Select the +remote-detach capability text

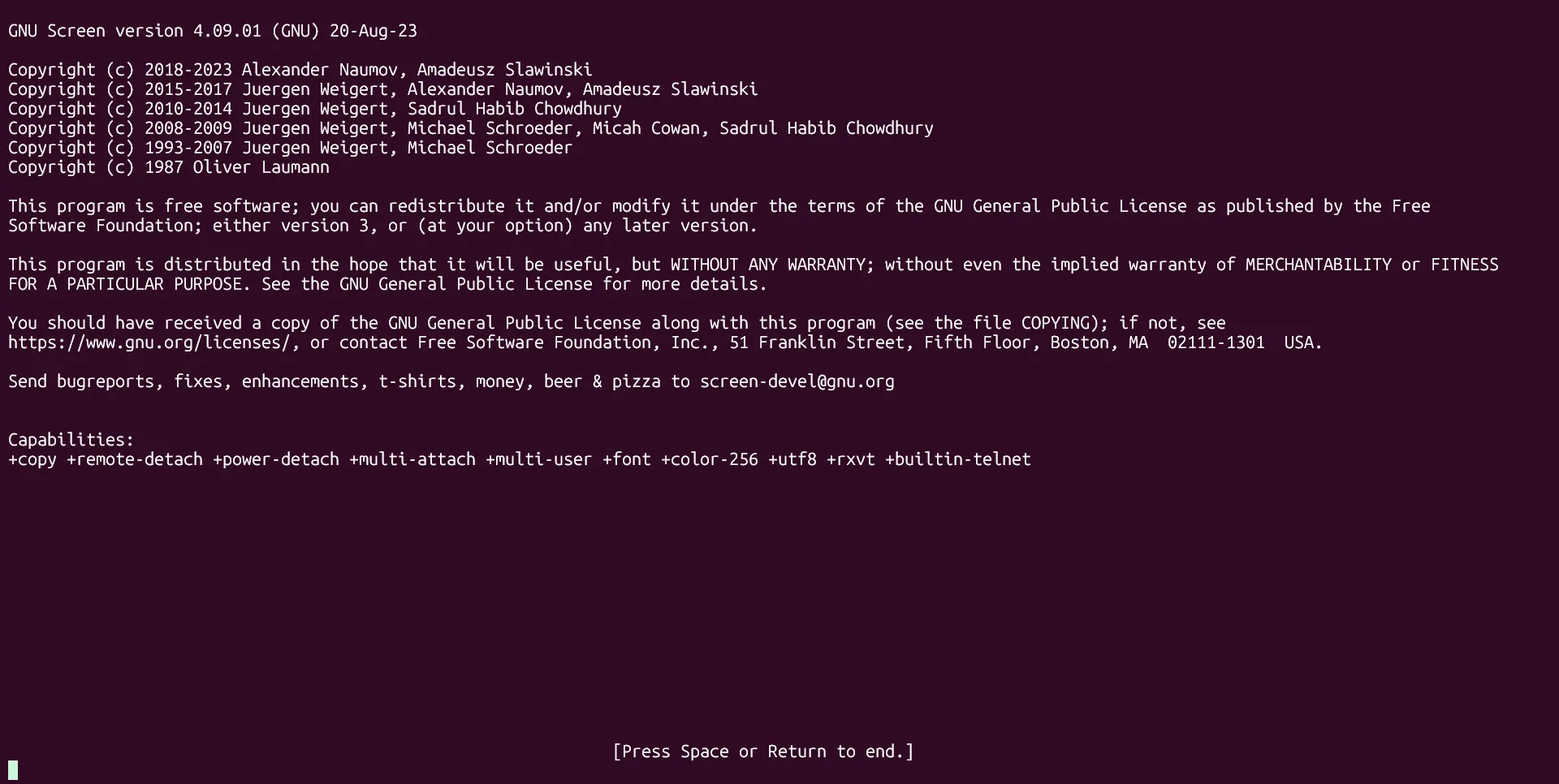(135, 459)
